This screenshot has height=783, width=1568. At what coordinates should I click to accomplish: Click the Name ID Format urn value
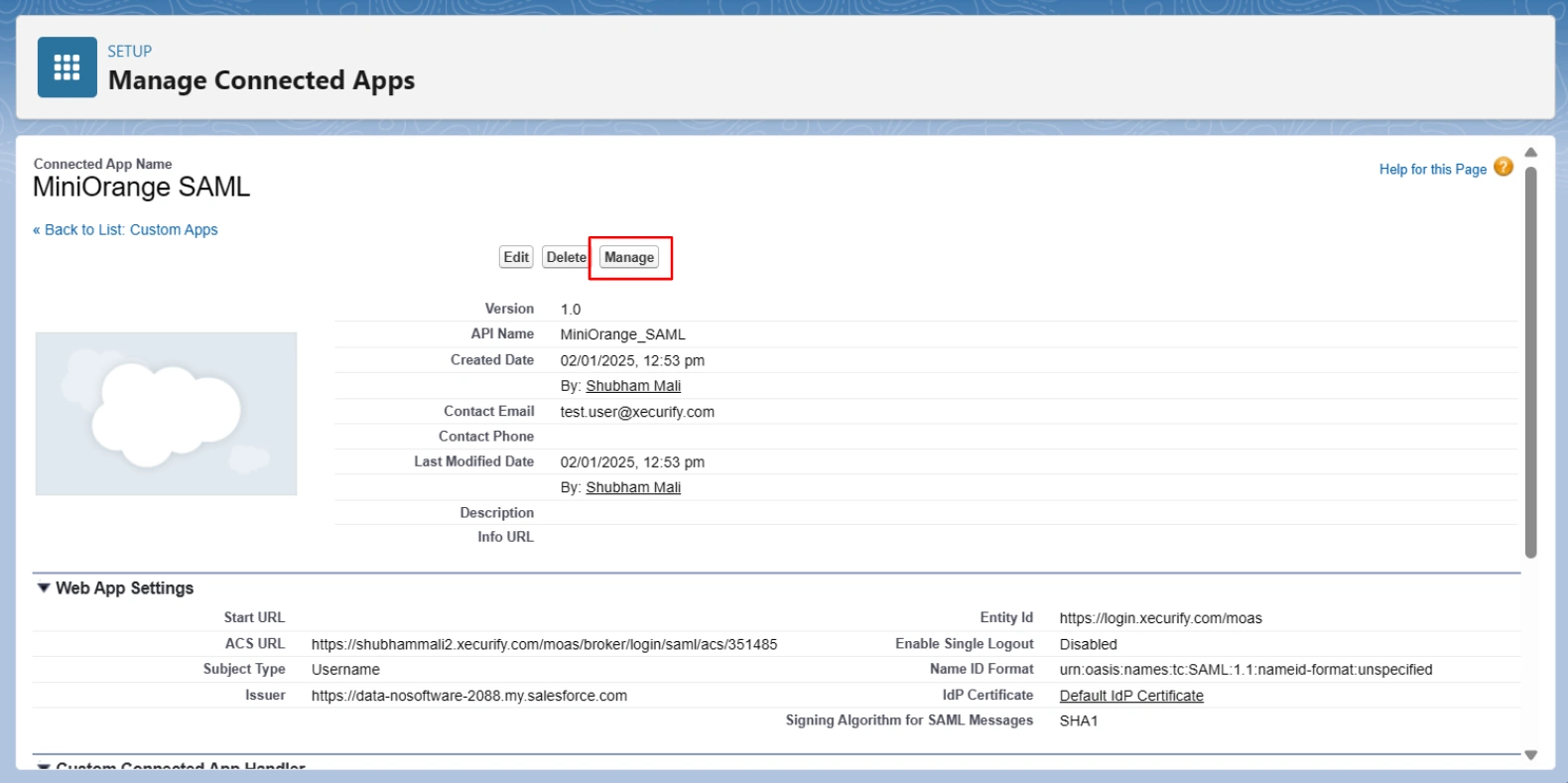pos(1246,670)
